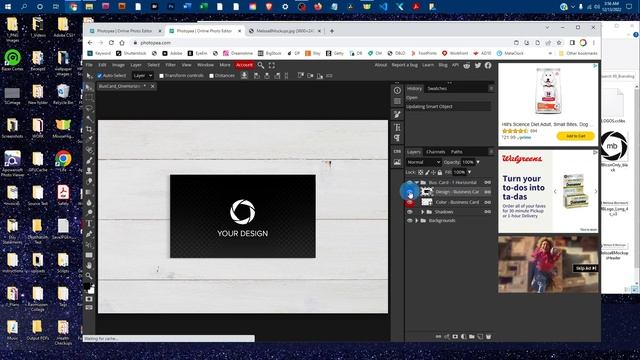
Task: Enable the Distances checkbox
Action: click(211, 76)
